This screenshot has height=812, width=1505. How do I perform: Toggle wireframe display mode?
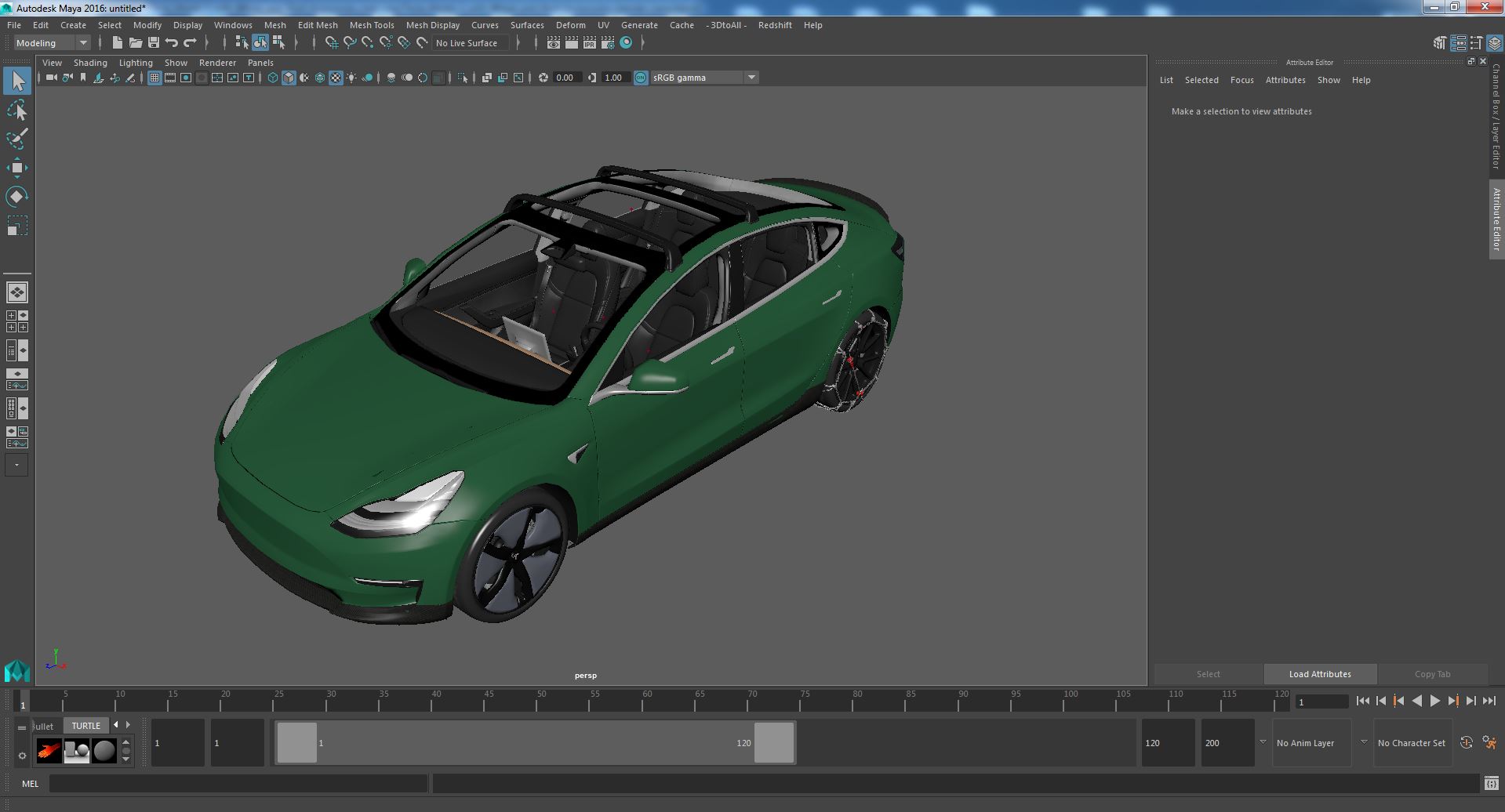pyautogui.click(x=273, y=78)
